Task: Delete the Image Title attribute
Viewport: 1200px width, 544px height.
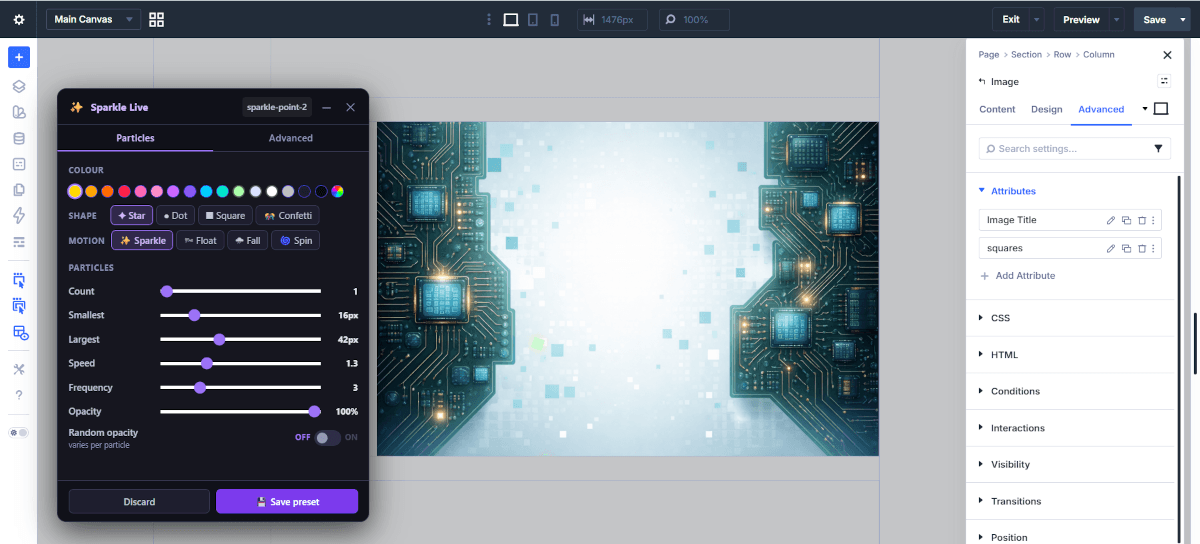Action: coord(1141,220)
